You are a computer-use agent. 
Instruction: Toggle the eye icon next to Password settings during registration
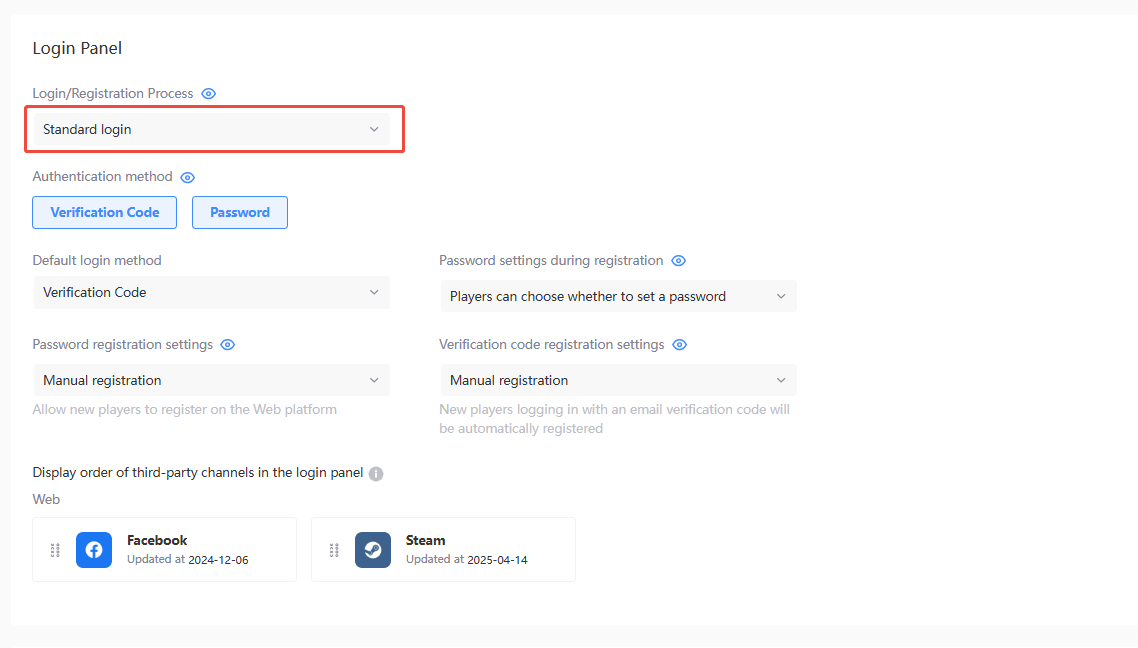679,260
